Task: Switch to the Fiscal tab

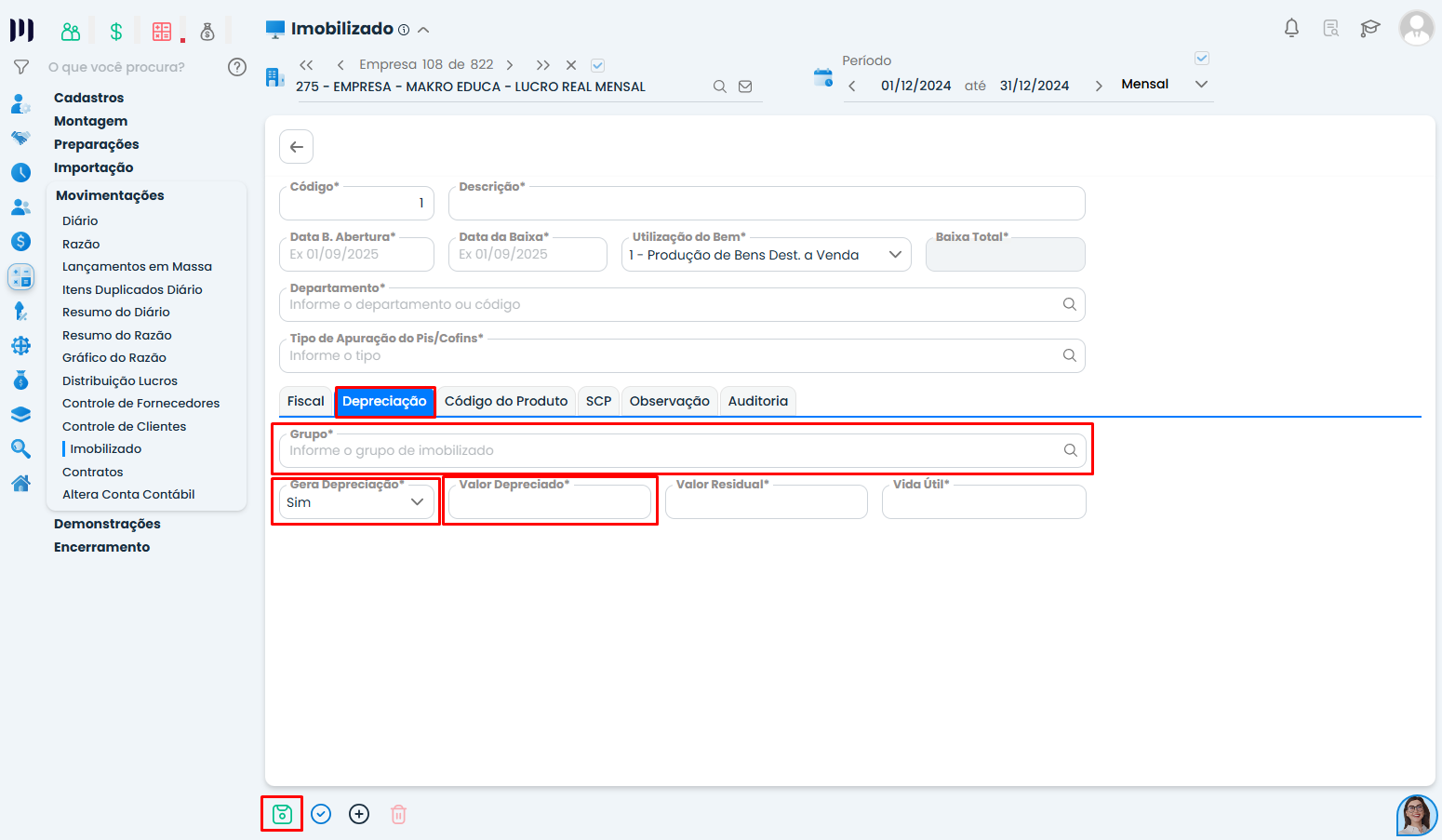Action: (x=305, y=401)
